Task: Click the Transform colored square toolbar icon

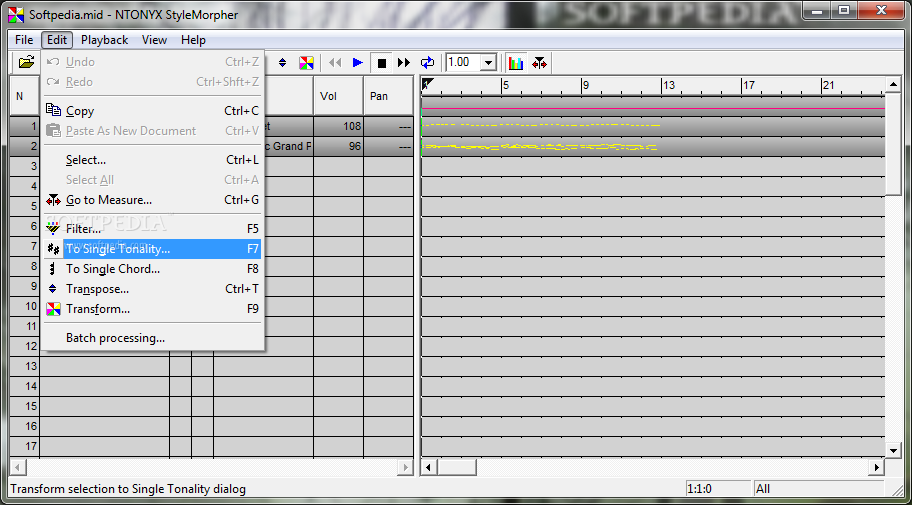Action: coord(307,62)
